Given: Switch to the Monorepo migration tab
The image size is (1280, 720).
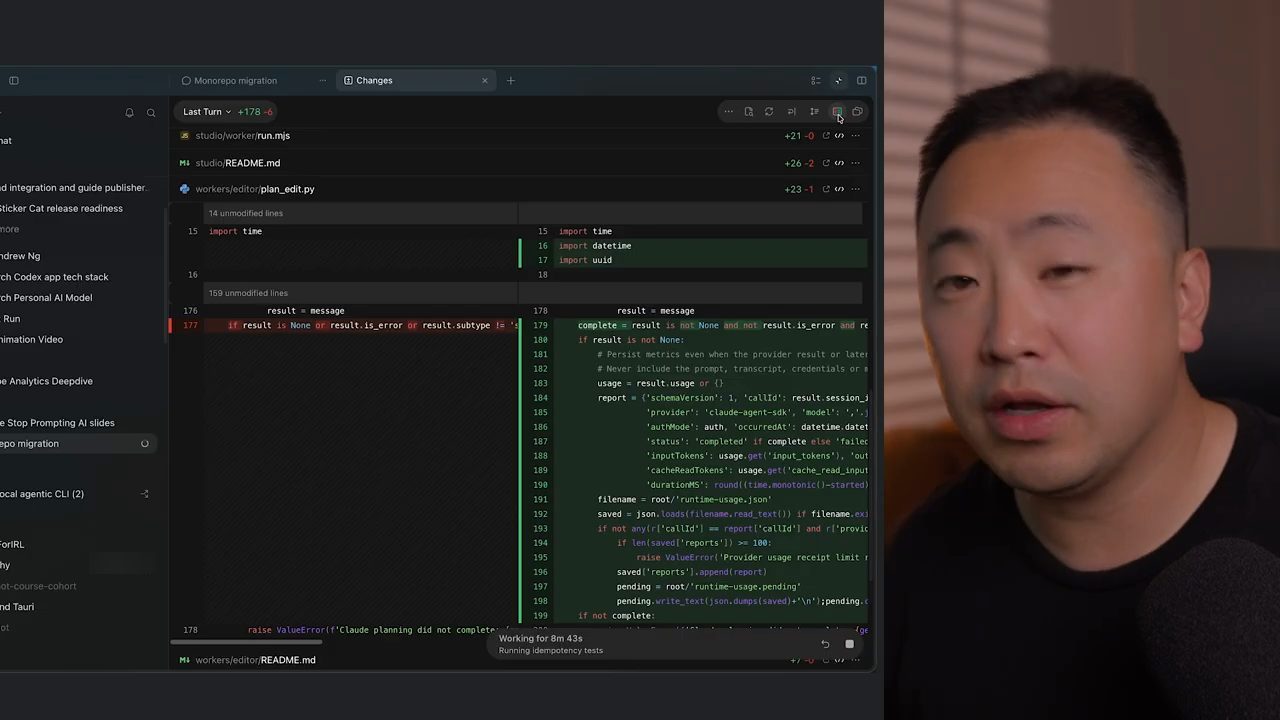Looking at the screenshot, I should (236, 80).
